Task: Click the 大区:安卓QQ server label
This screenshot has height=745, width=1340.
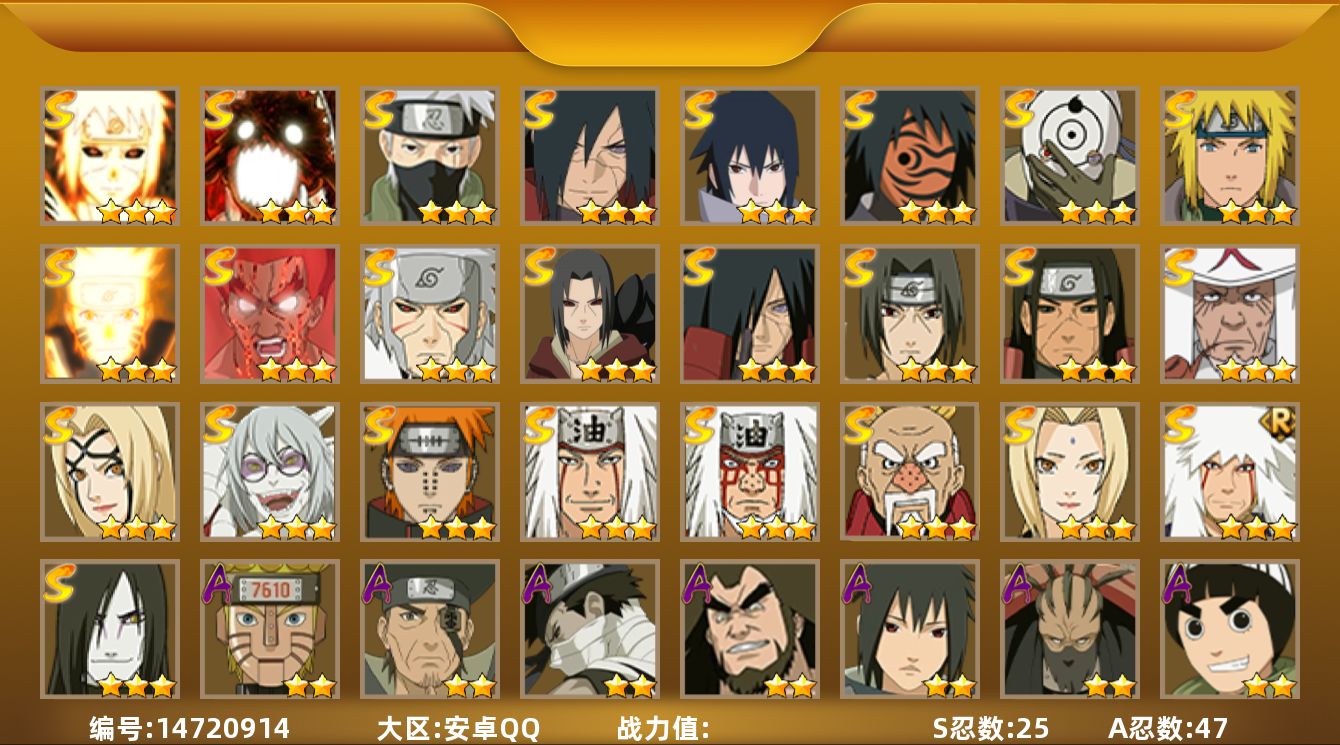Action: coord(458,728)
